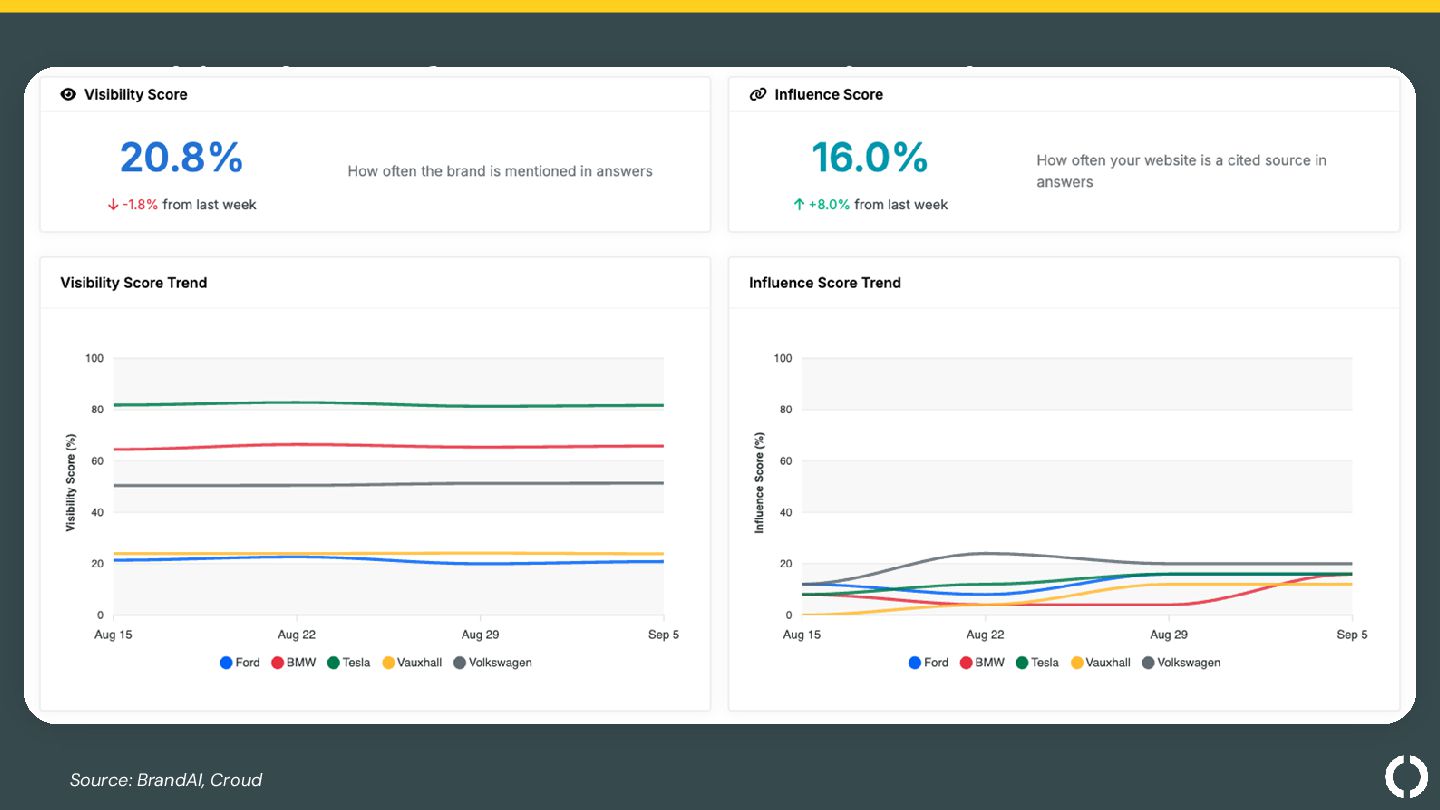Toggle Tesla series in Influence Score Trend legend
This screenshot has width=1440, height=810.
[1038, 663]
